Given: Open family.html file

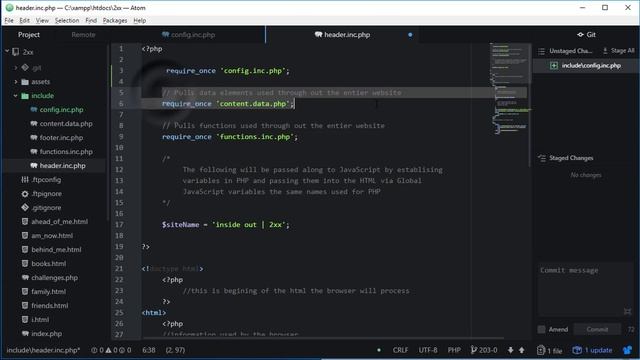Looking at the screenshot, I should coord(49,291).
